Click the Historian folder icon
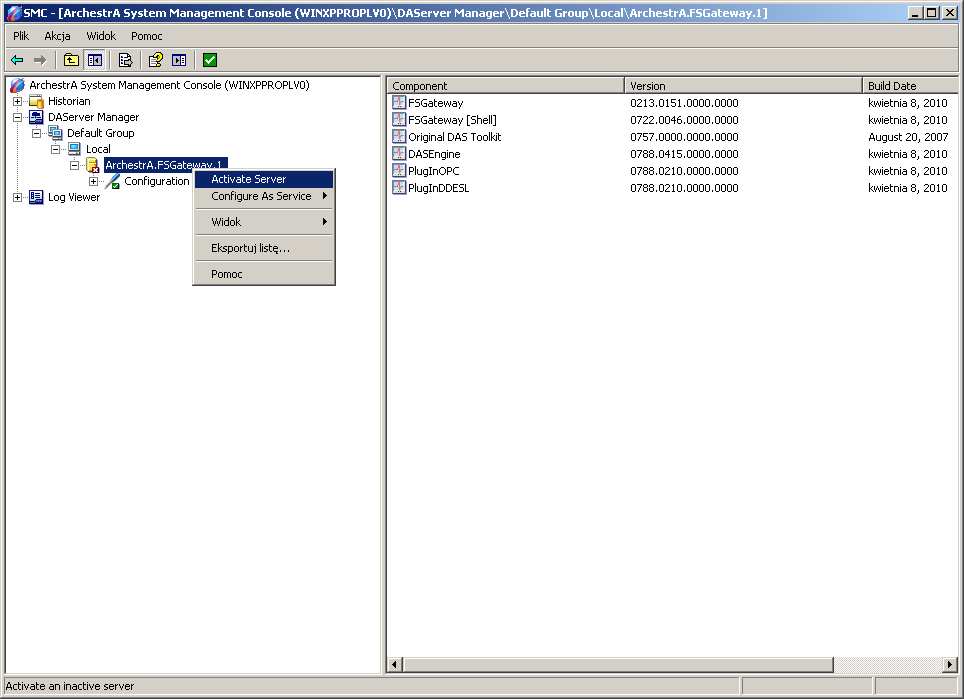The width and height of the screenshot is (964, 699). [x=36, y=101]
